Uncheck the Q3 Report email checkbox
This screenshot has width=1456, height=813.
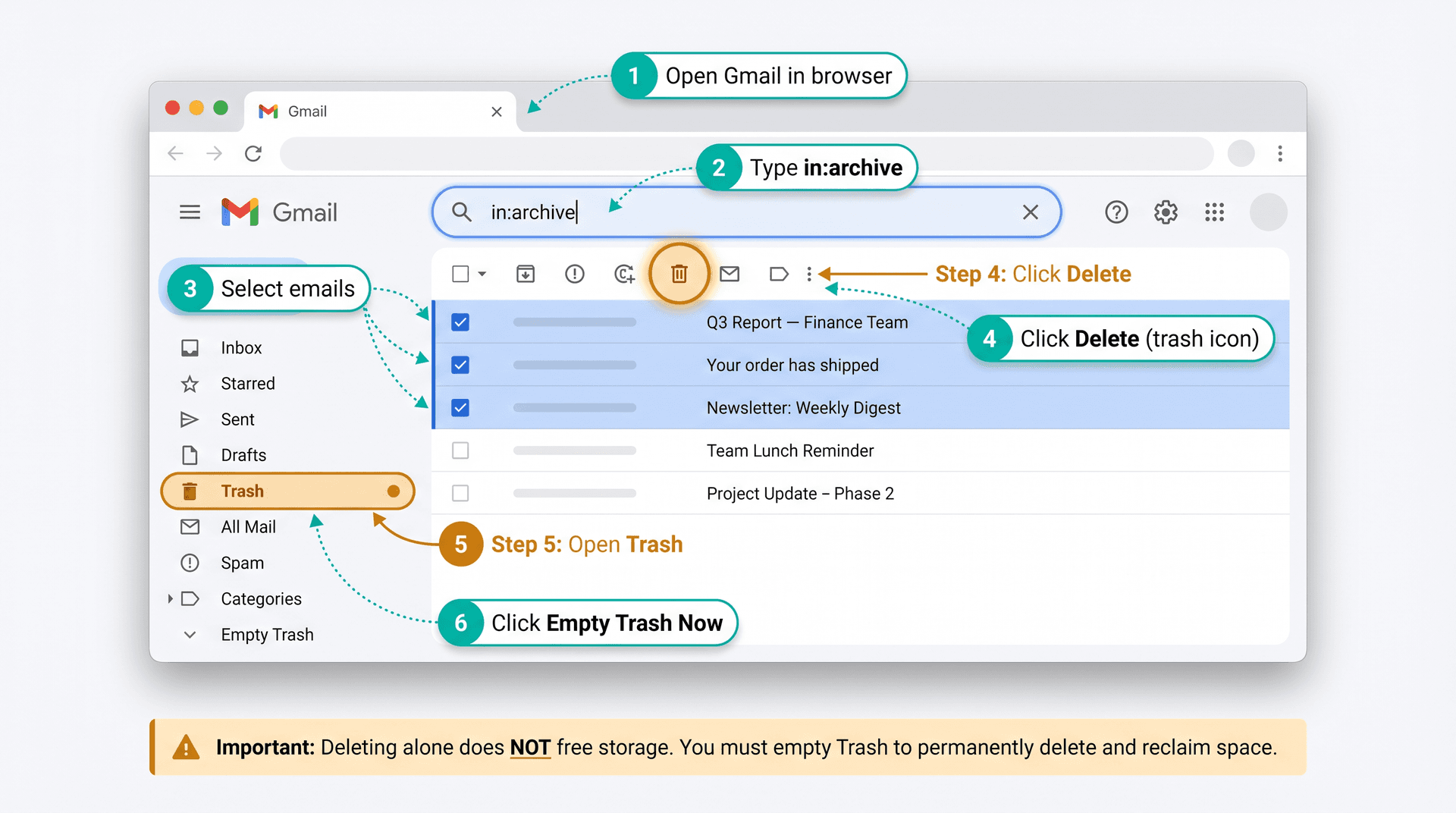pyautogui.click(x=460, y=322)
